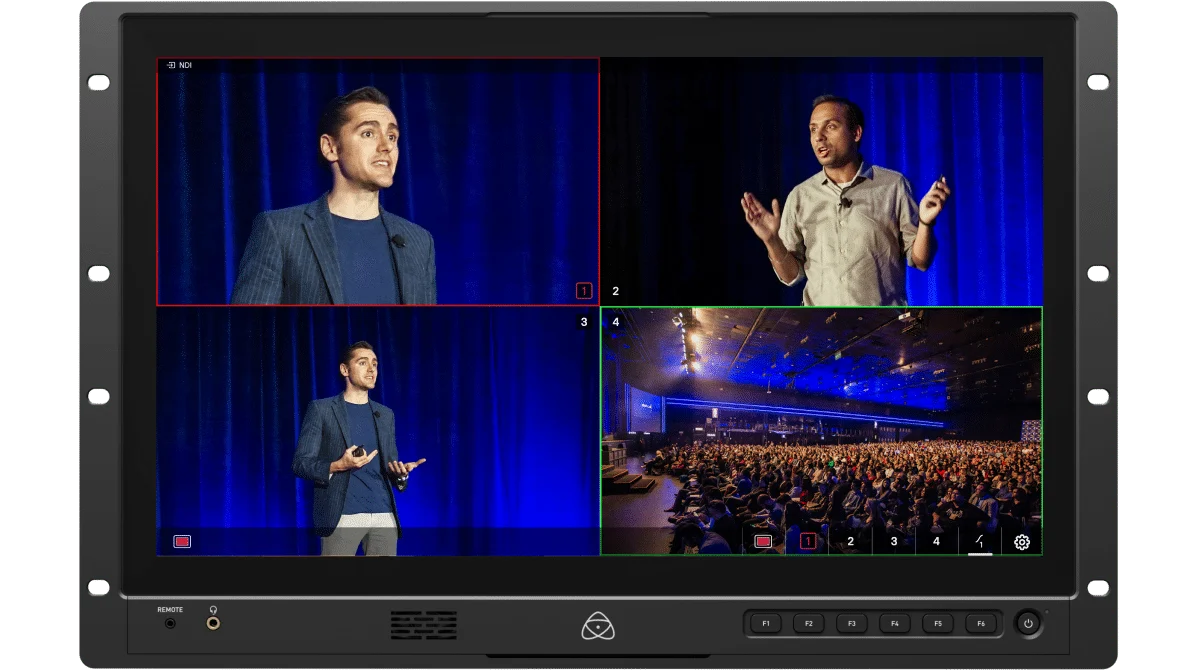Select the camera 2 speaker feed
The height and width of the screenshot is (670, 1200).
(821, 181)
